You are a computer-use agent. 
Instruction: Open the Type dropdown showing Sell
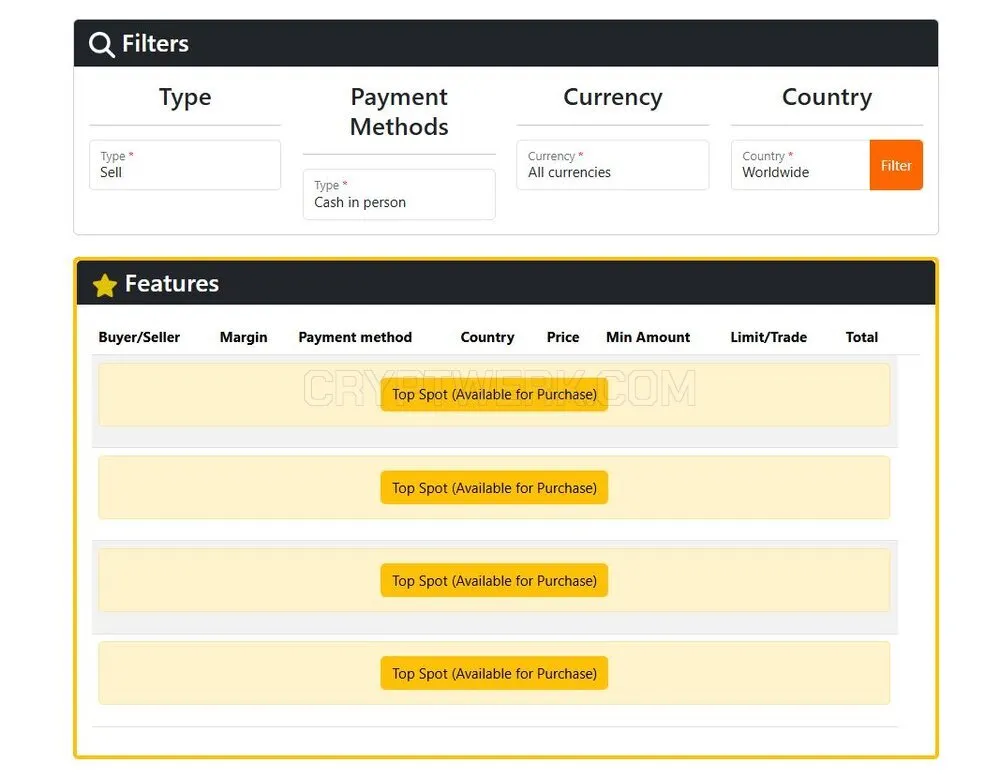point(185,165)
